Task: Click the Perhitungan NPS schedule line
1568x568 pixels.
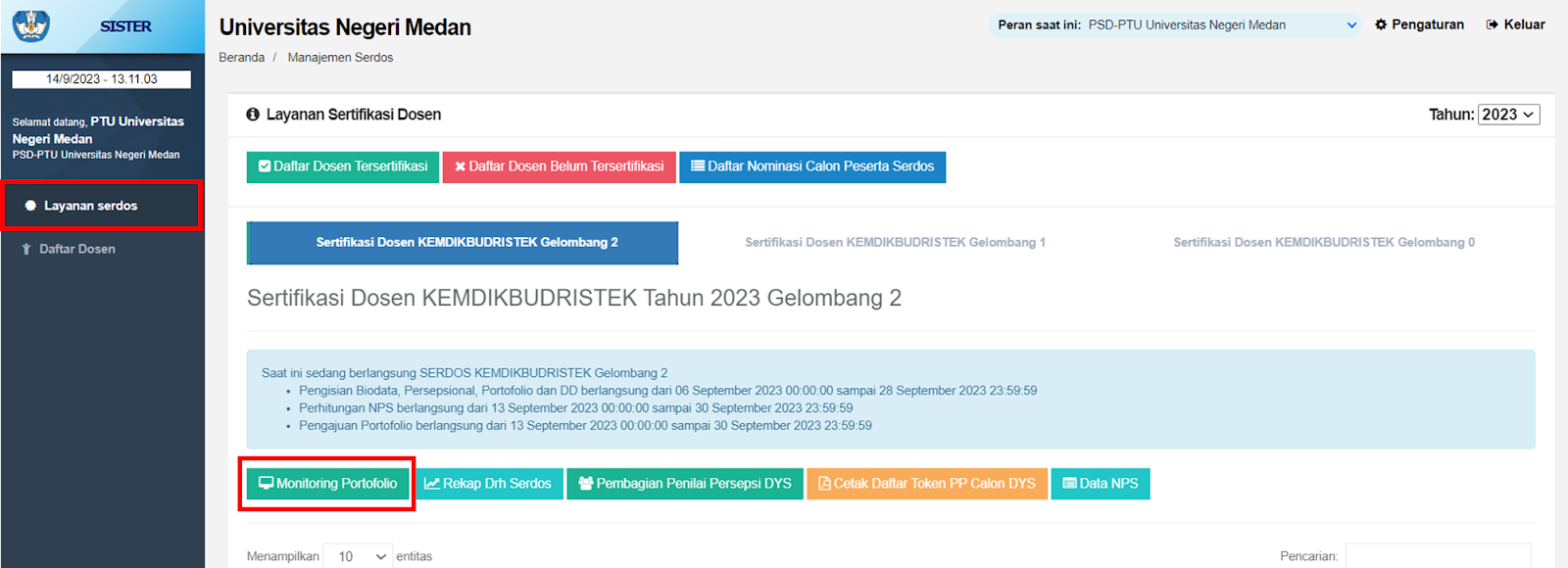Action: pyautogui.click(x=576, y=408)
